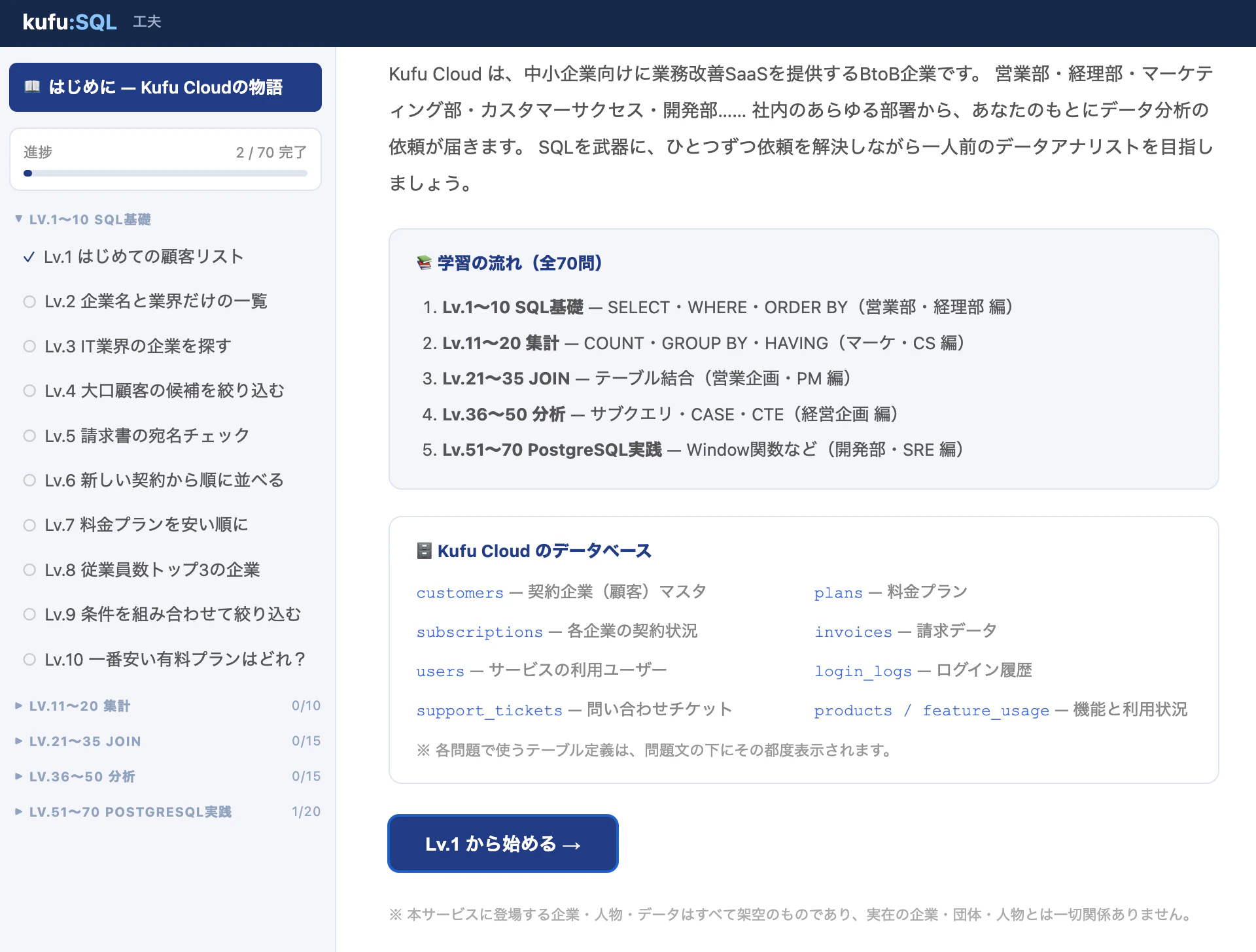Click status circle for Lv.5

tap(29, 435)
